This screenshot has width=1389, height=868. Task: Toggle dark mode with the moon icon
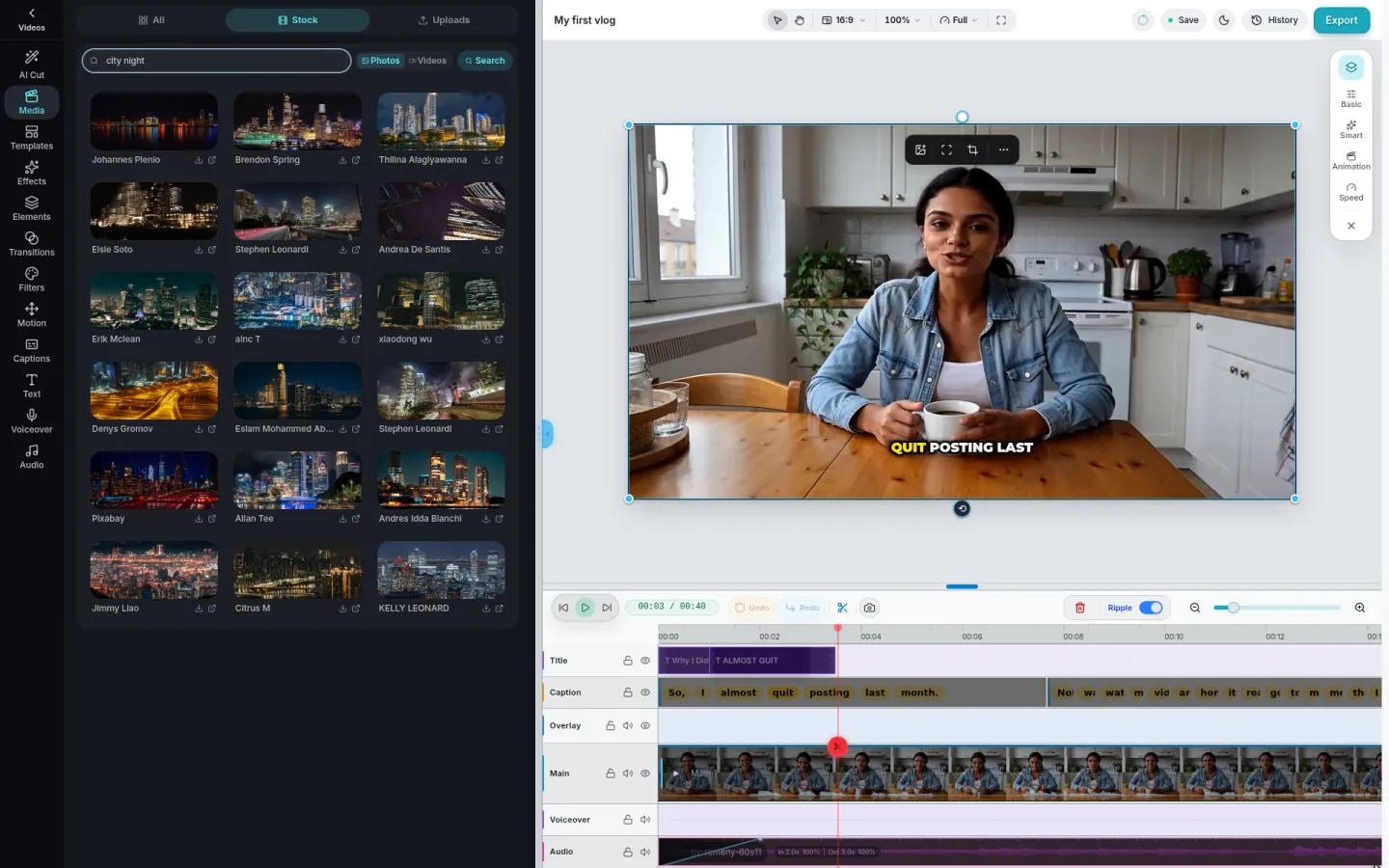(x=1224, y=20)
